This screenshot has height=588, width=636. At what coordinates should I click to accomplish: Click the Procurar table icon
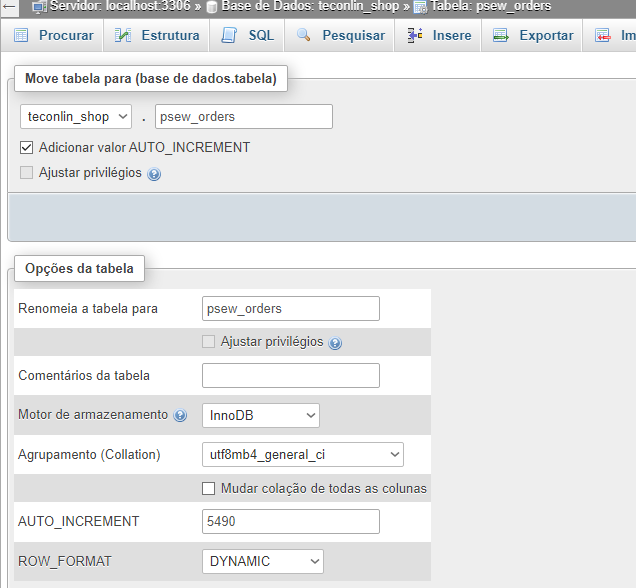coord(21,36)
